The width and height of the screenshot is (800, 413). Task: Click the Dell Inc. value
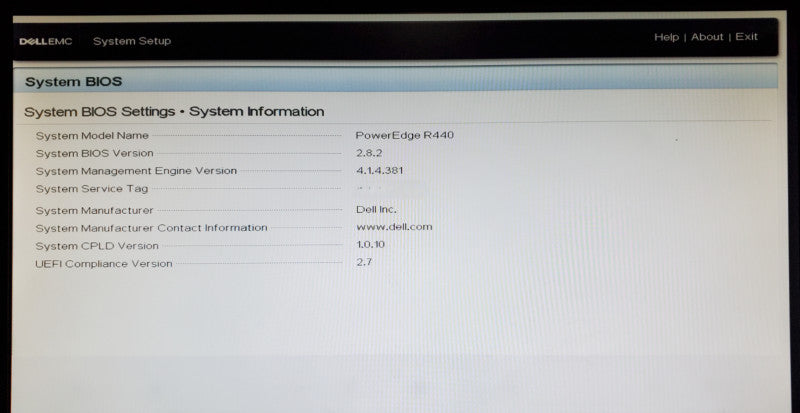376,209
